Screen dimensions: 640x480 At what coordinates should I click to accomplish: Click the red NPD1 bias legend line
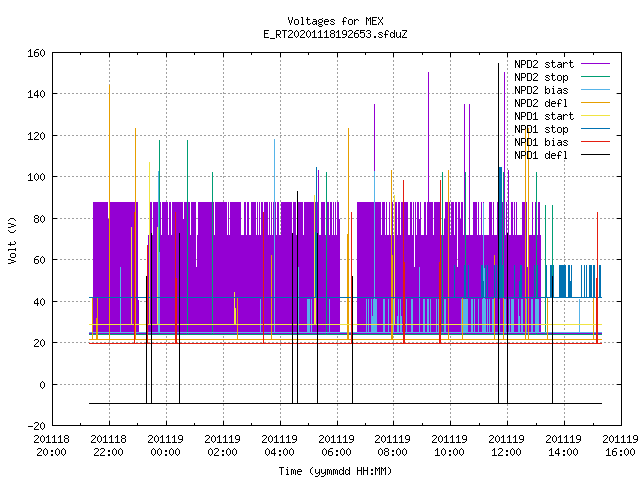596,142
